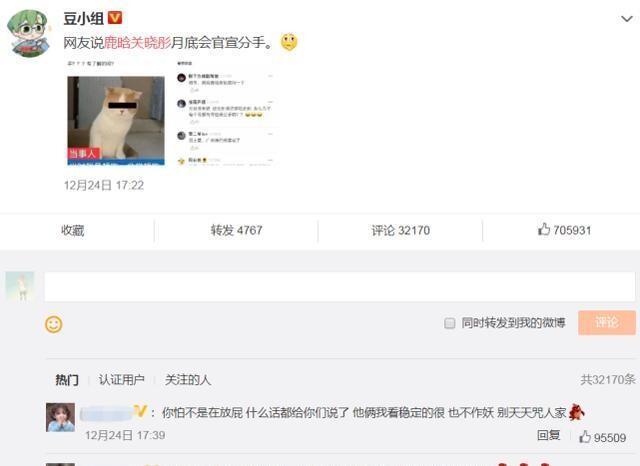Open the emoji smiley picker
The width and height of the screenshot is (640, 466).
(x=53, y=325)
